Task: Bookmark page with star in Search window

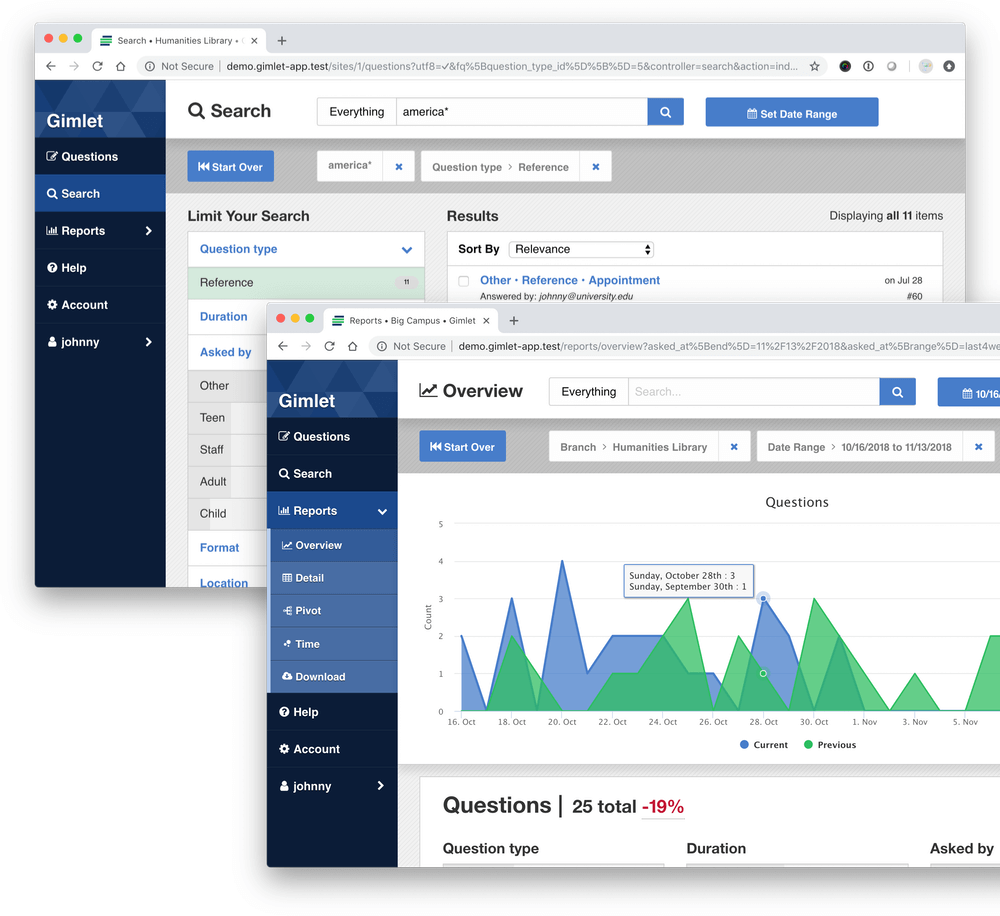Action: point(814,66)
